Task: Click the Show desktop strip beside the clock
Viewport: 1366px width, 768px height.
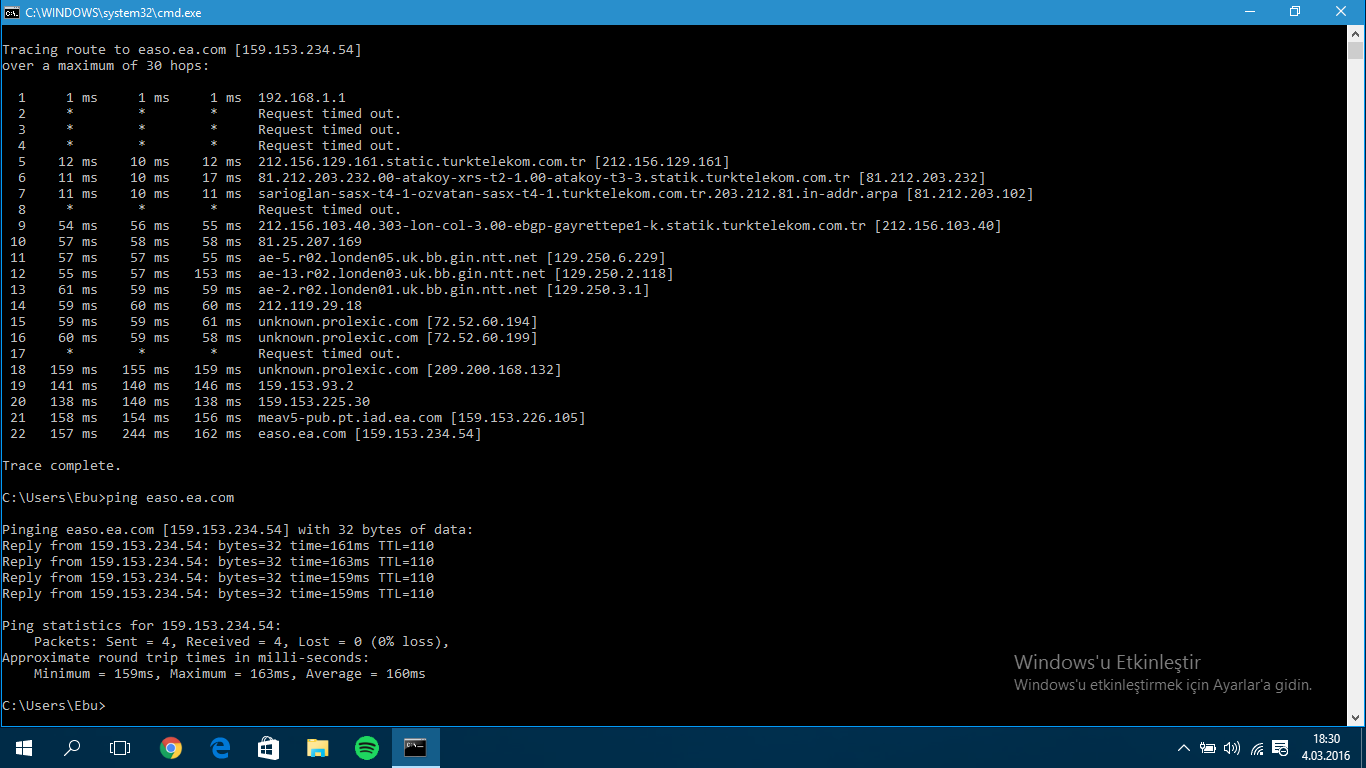Action: point(1363,748)
